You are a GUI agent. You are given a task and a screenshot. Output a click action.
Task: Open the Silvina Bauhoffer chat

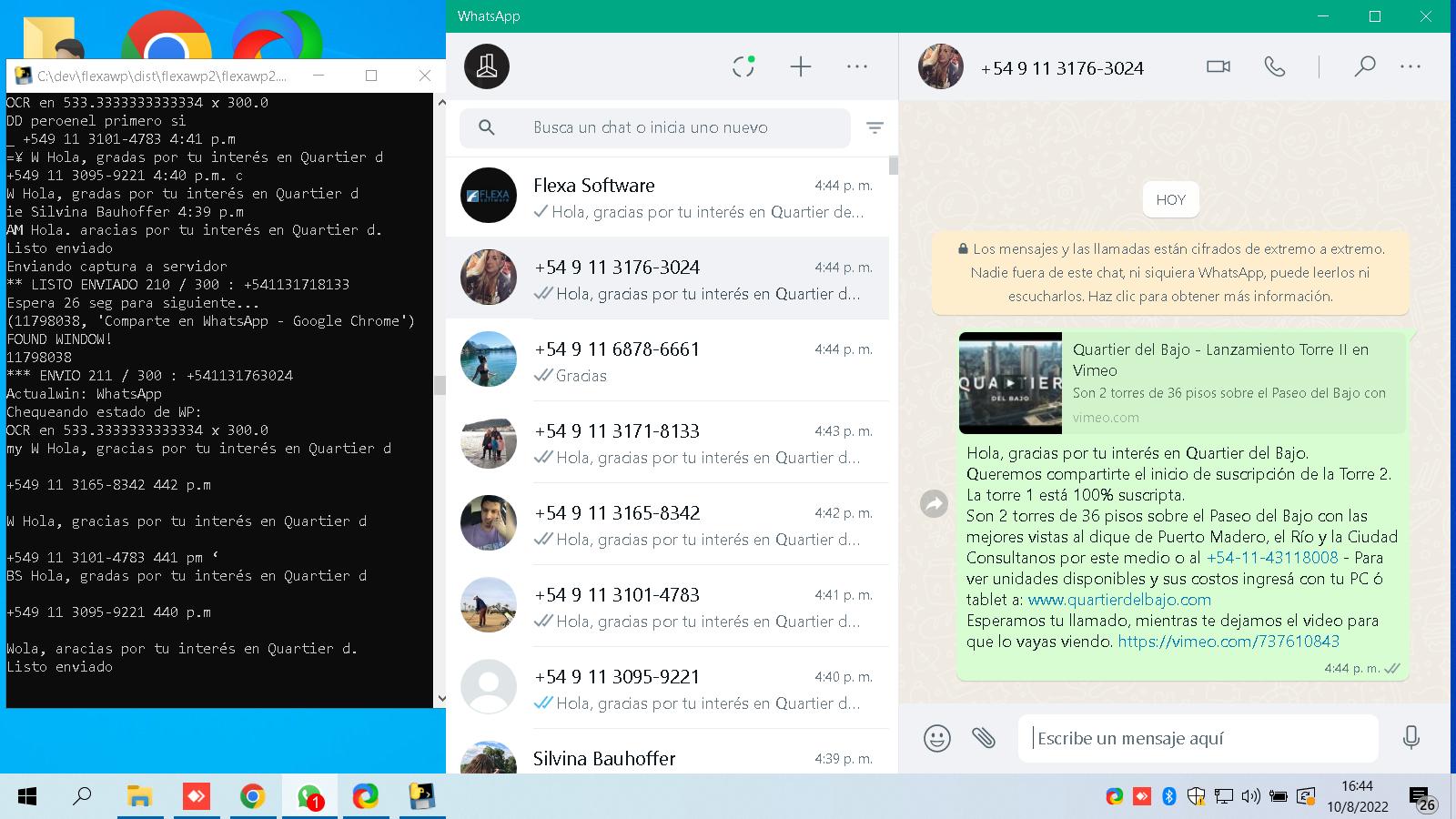point(667,752)
